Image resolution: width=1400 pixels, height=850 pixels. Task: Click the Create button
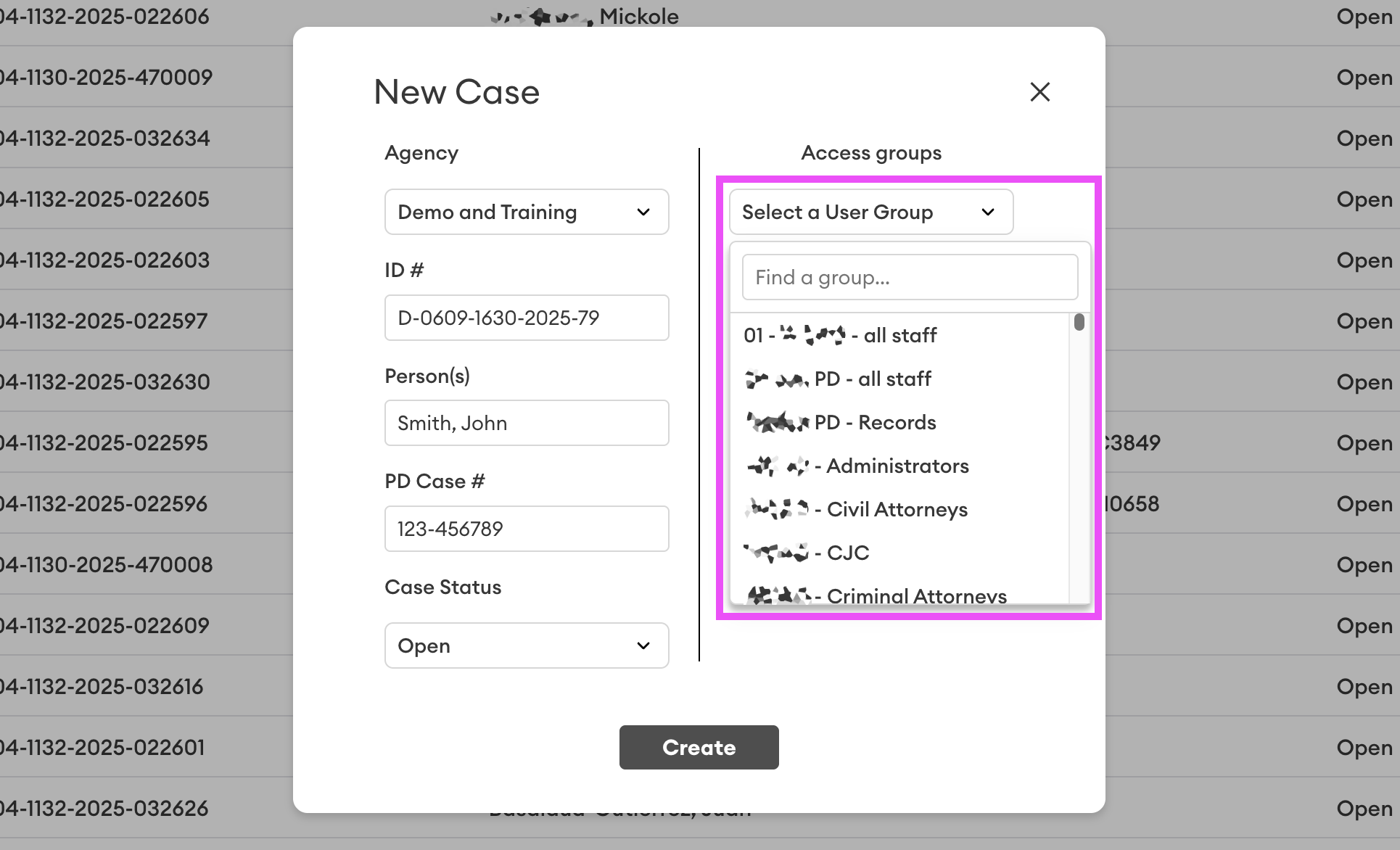699,747
